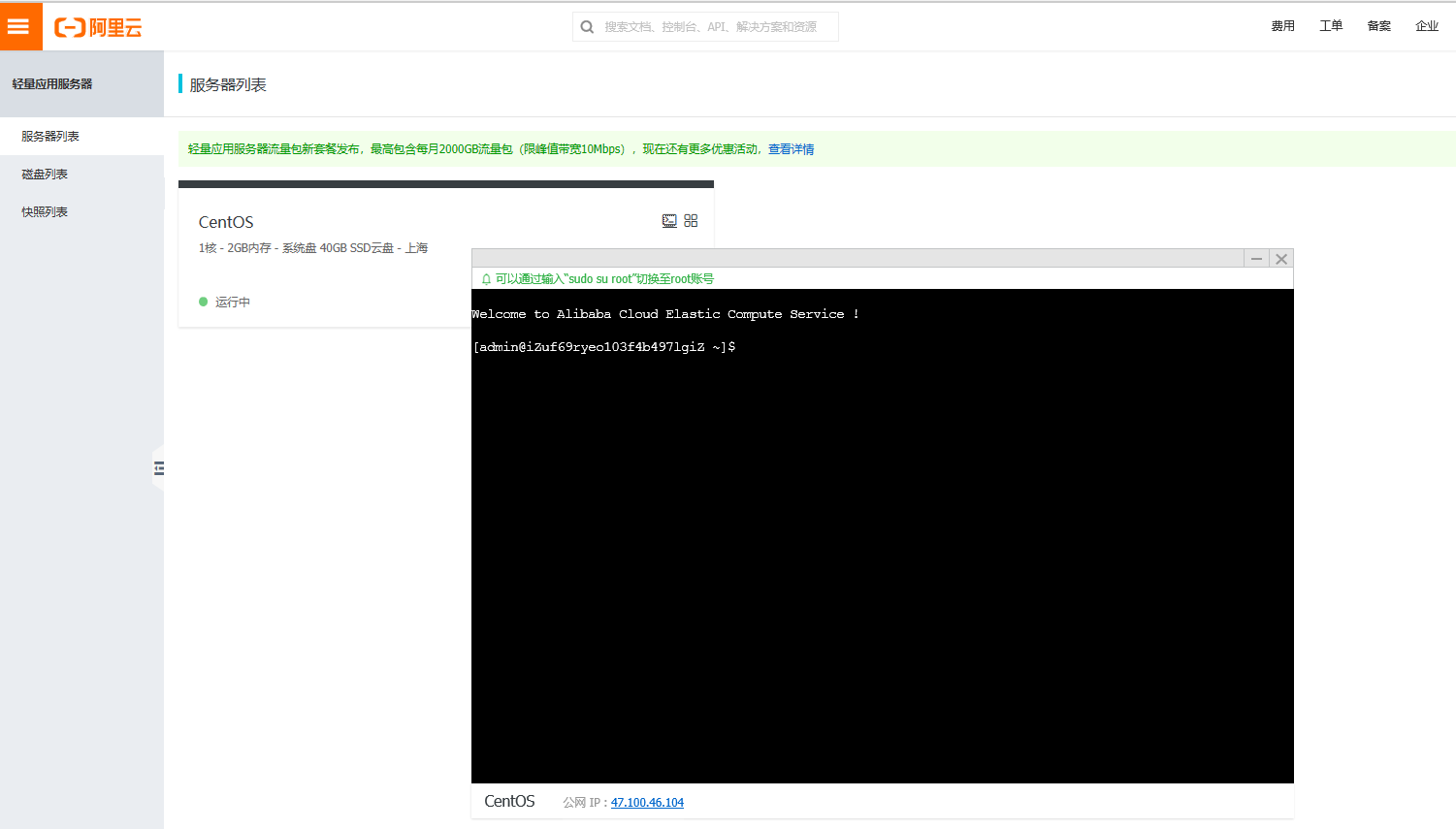Image resolution: width=1456 pixels, height=829 pixels.
Task: Click the server specs text 1核 - 2GB内存
Action: pos(313,248)
